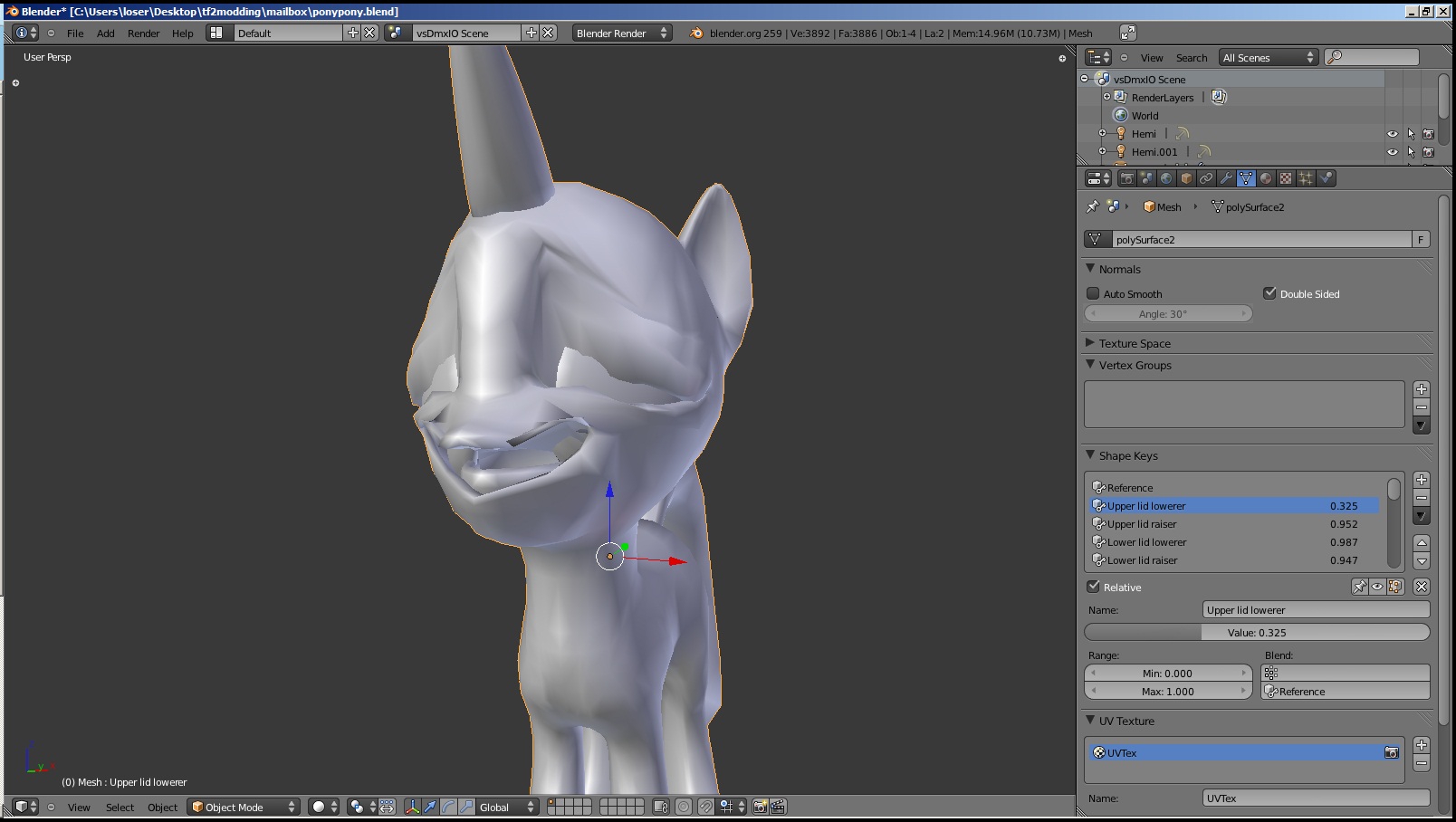Open the Select menu in 3D view header
Image resolution: width=1456 pixels, height=822 pixels.
point(120,808)
